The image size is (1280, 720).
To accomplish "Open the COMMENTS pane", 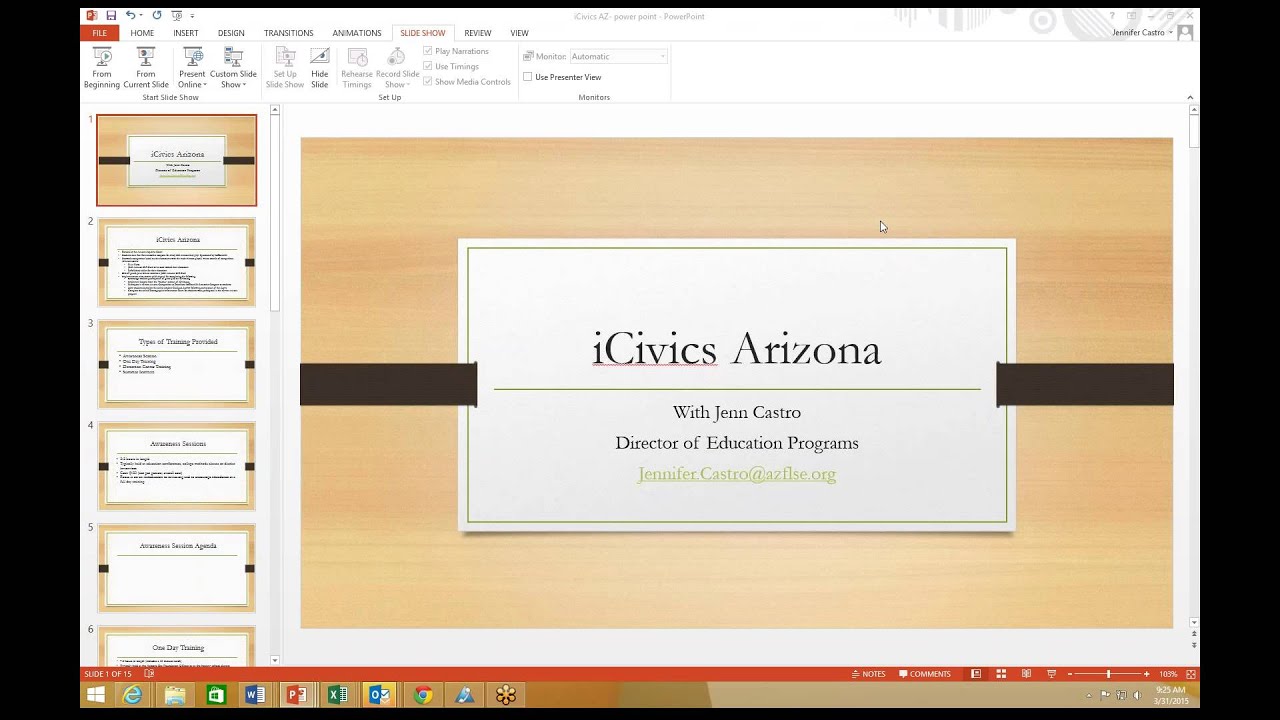I will point(925,674).
